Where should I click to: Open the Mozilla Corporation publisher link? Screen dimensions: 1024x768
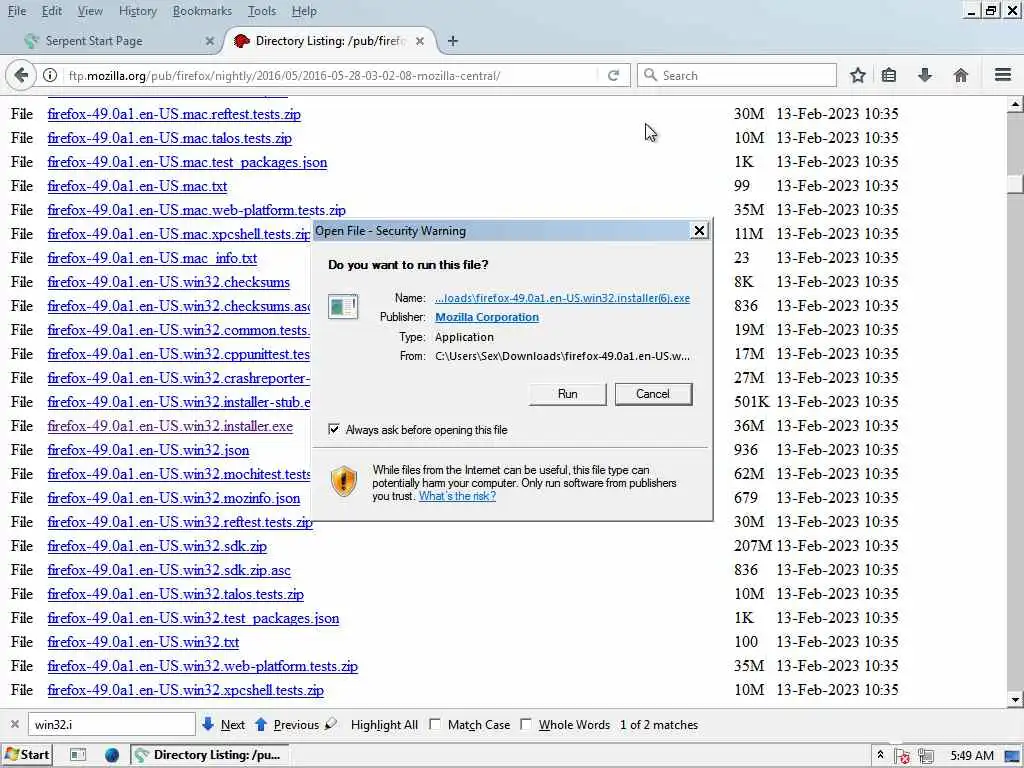tap(487, 317)
